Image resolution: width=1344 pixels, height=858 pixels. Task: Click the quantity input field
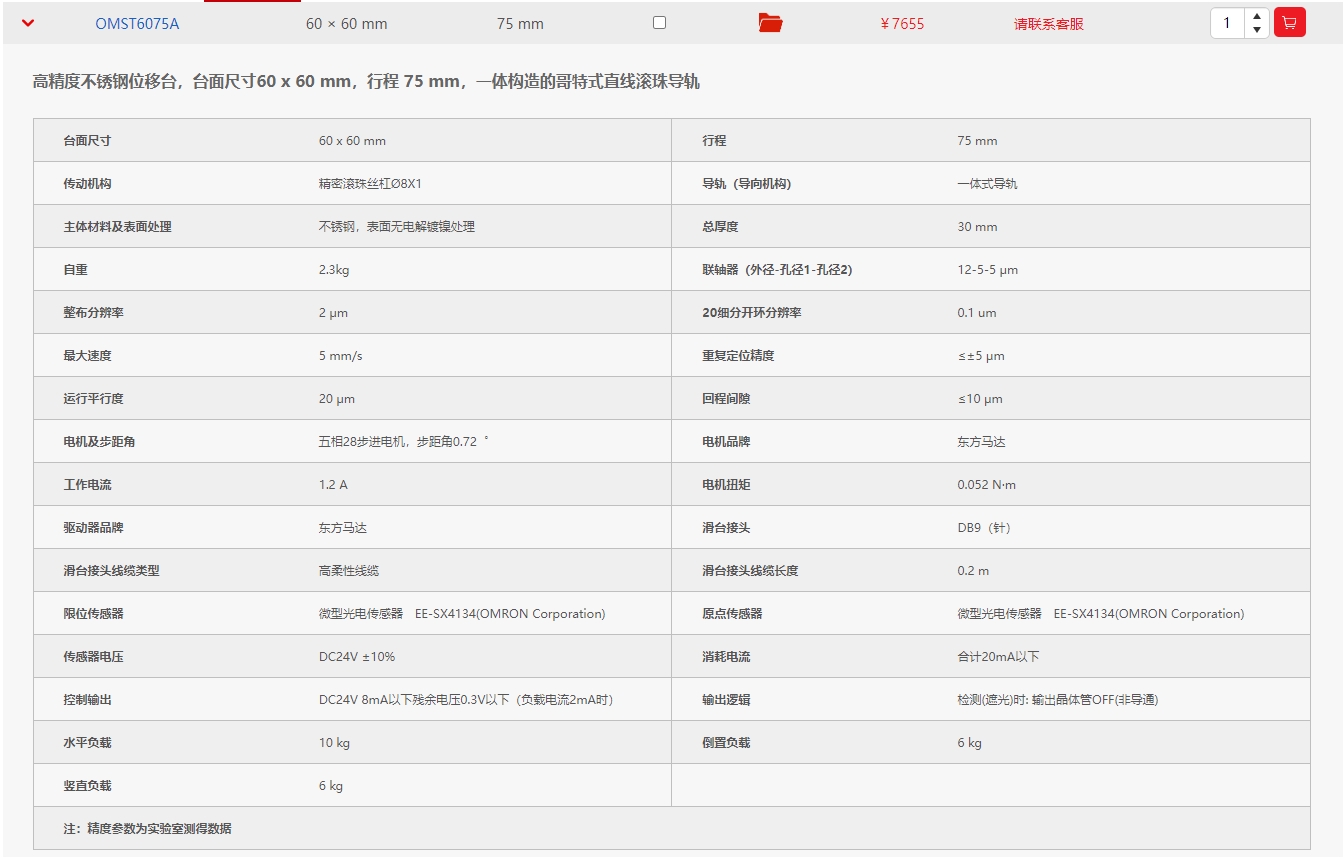click(x=1227, y=22)
